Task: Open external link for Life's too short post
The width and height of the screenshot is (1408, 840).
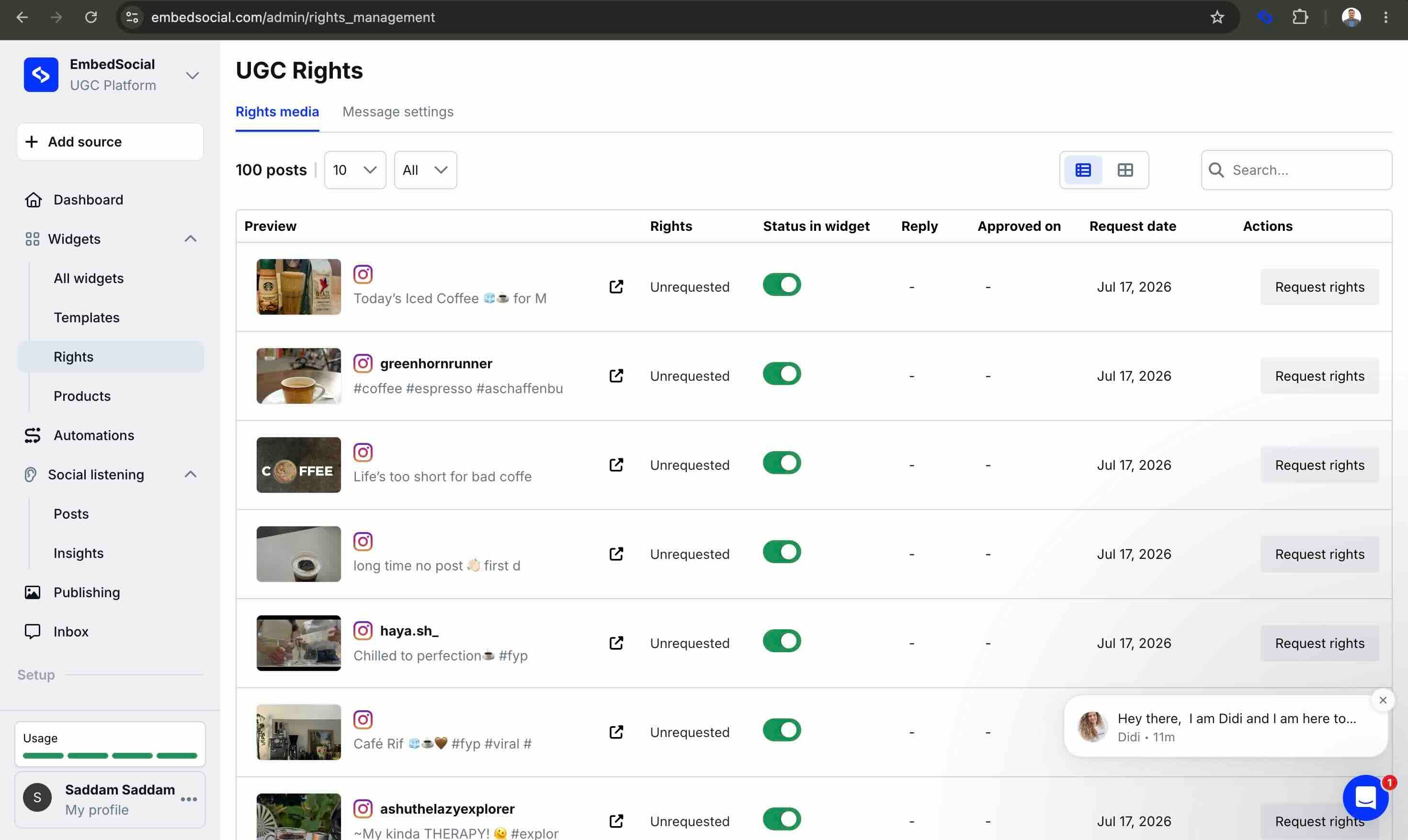Action: (616, 465)
